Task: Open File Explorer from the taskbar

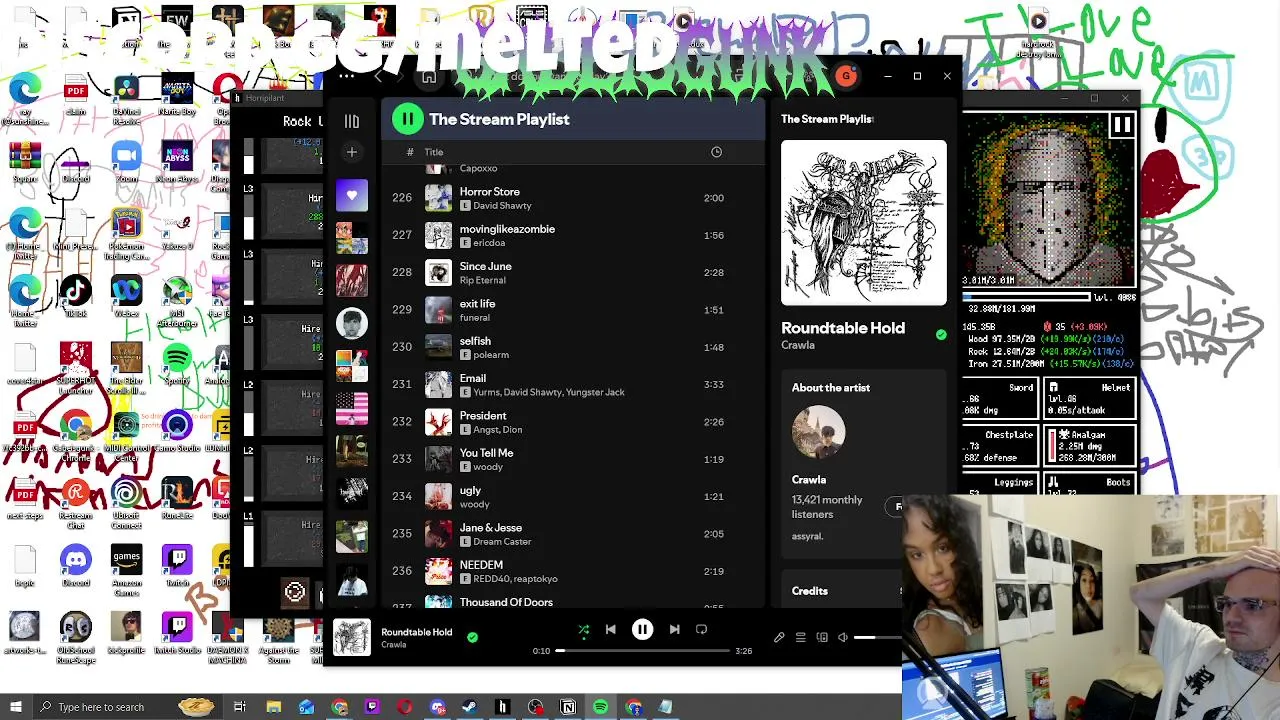Action: (x=273, y=707)
